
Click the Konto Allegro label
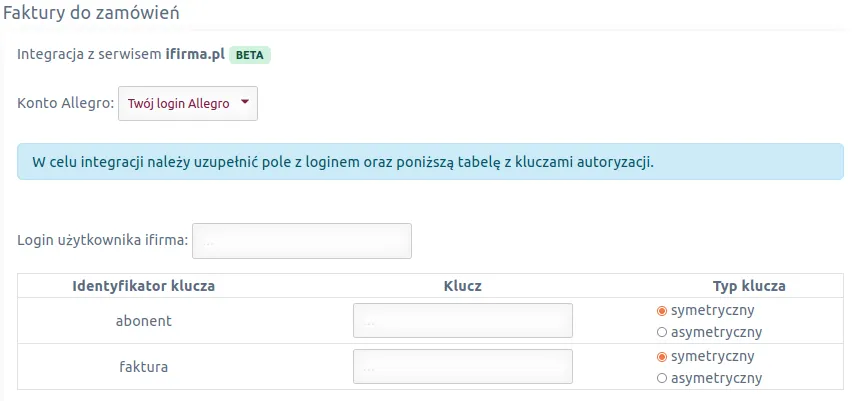point(65,103)
